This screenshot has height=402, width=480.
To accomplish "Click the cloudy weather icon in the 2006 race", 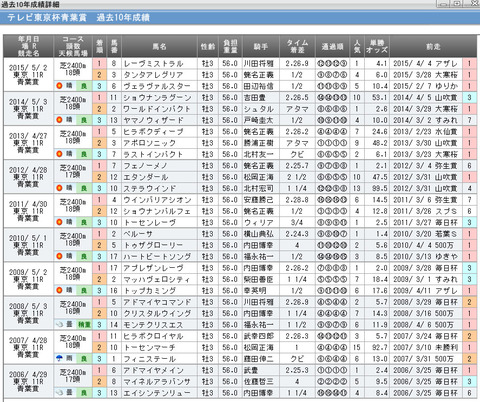I will (x=59, y=393).
